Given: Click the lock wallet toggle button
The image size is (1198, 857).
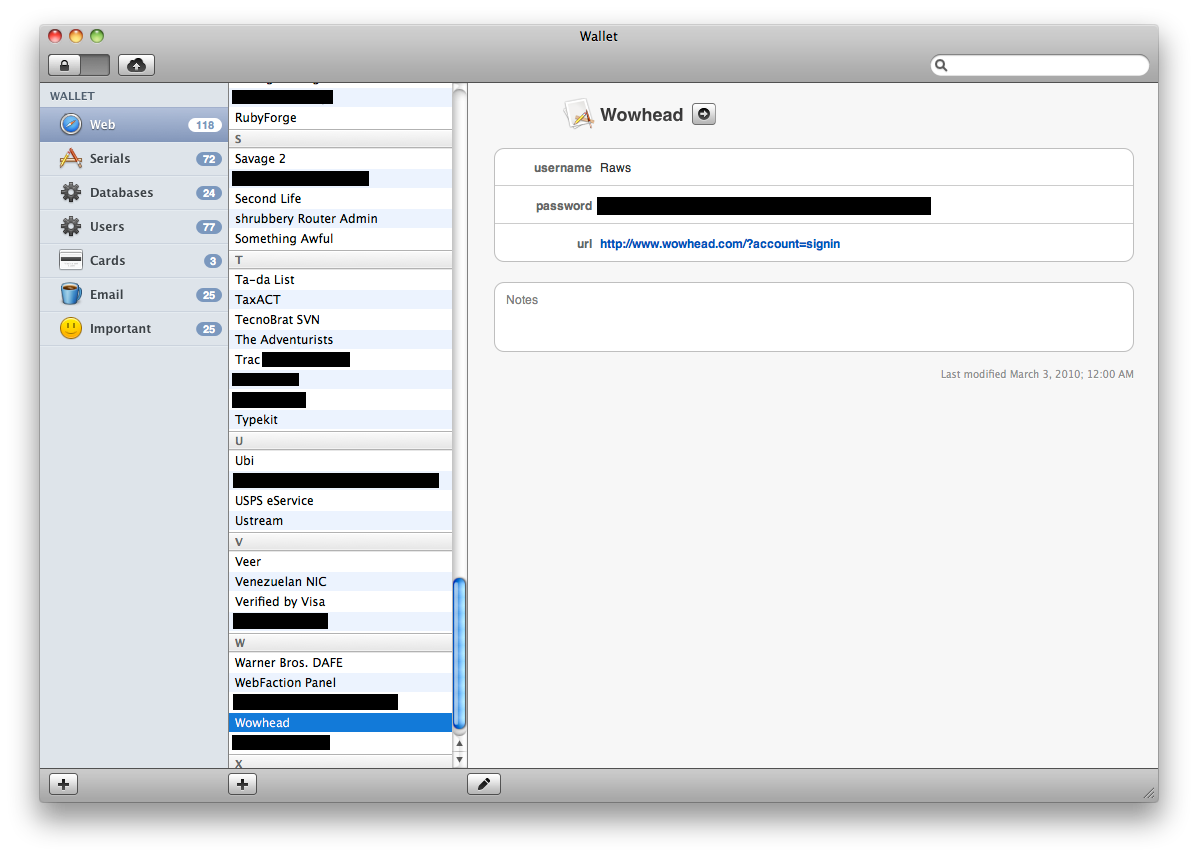Looking at the screenshot, I should 79,66.
